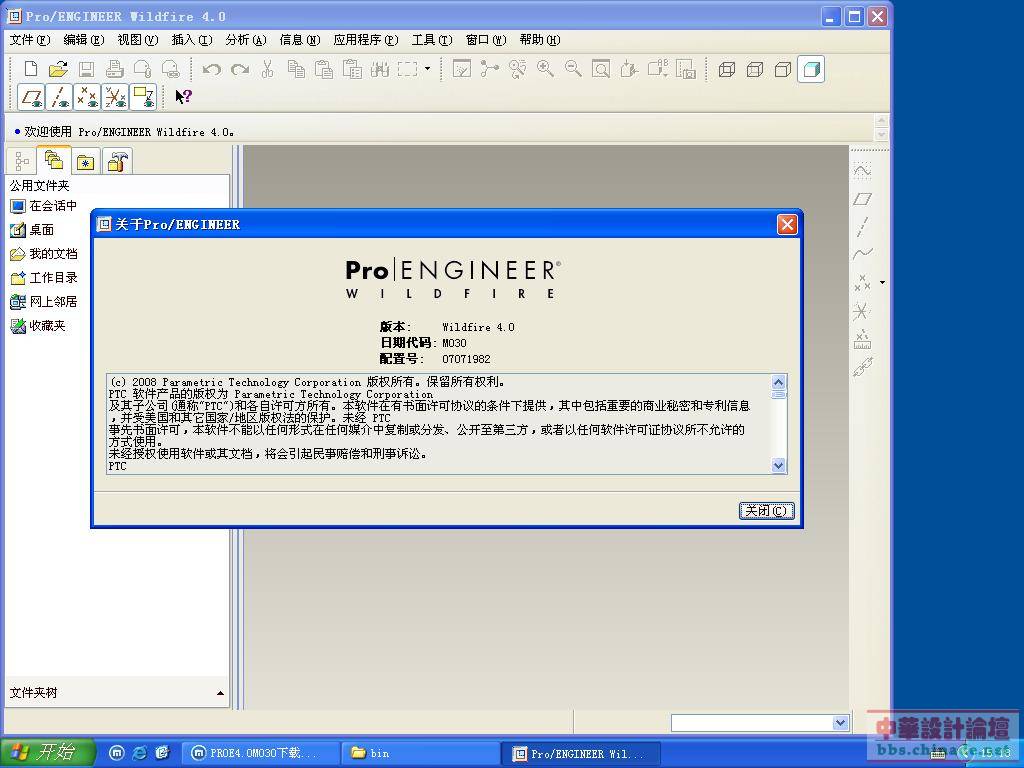Switch to the Favorites navigator tab
1024x768 pixels.
click(86, 161)
